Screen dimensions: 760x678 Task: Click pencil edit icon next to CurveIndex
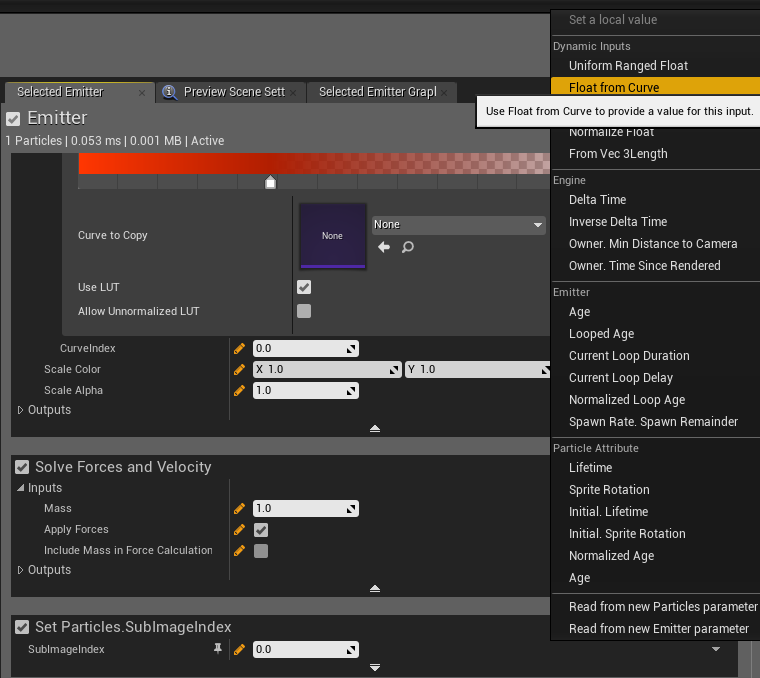239,348
